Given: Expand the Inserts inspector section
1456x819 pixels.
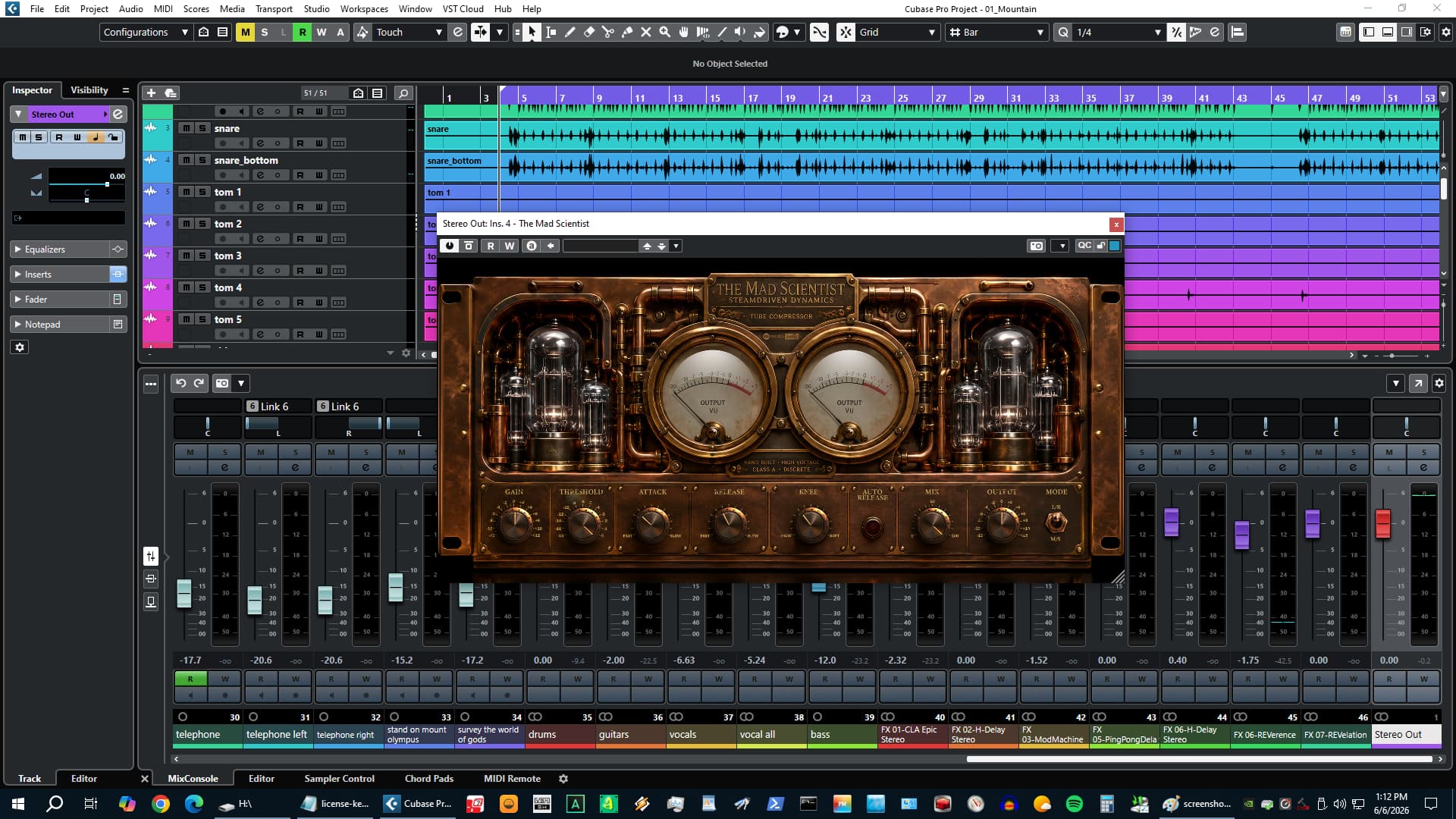Looking at the screenshot, I should [61, 274].
